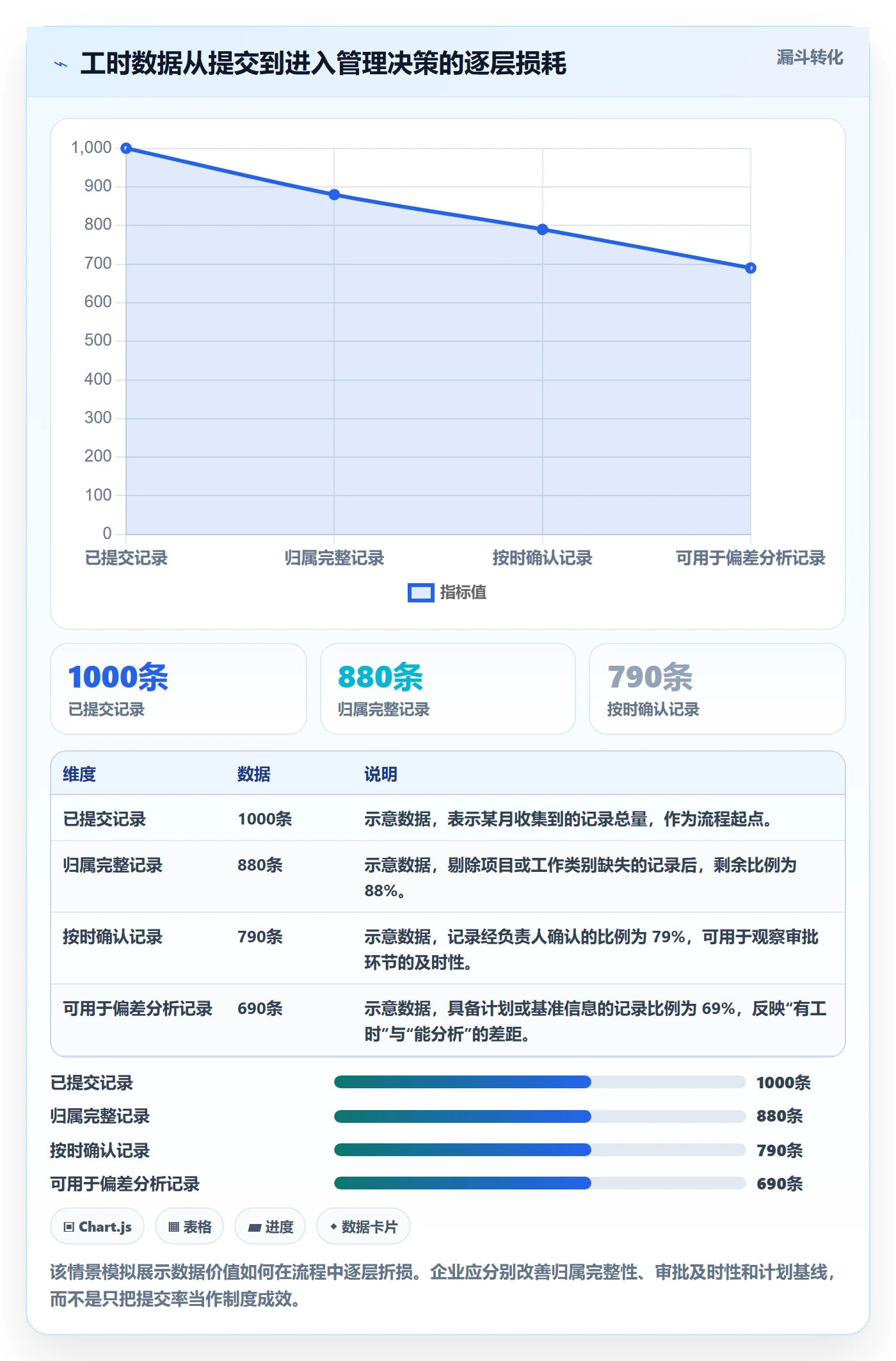Click the description explaining 88% ratio
Screen dimensions: 896x1361
coord(580,878)
